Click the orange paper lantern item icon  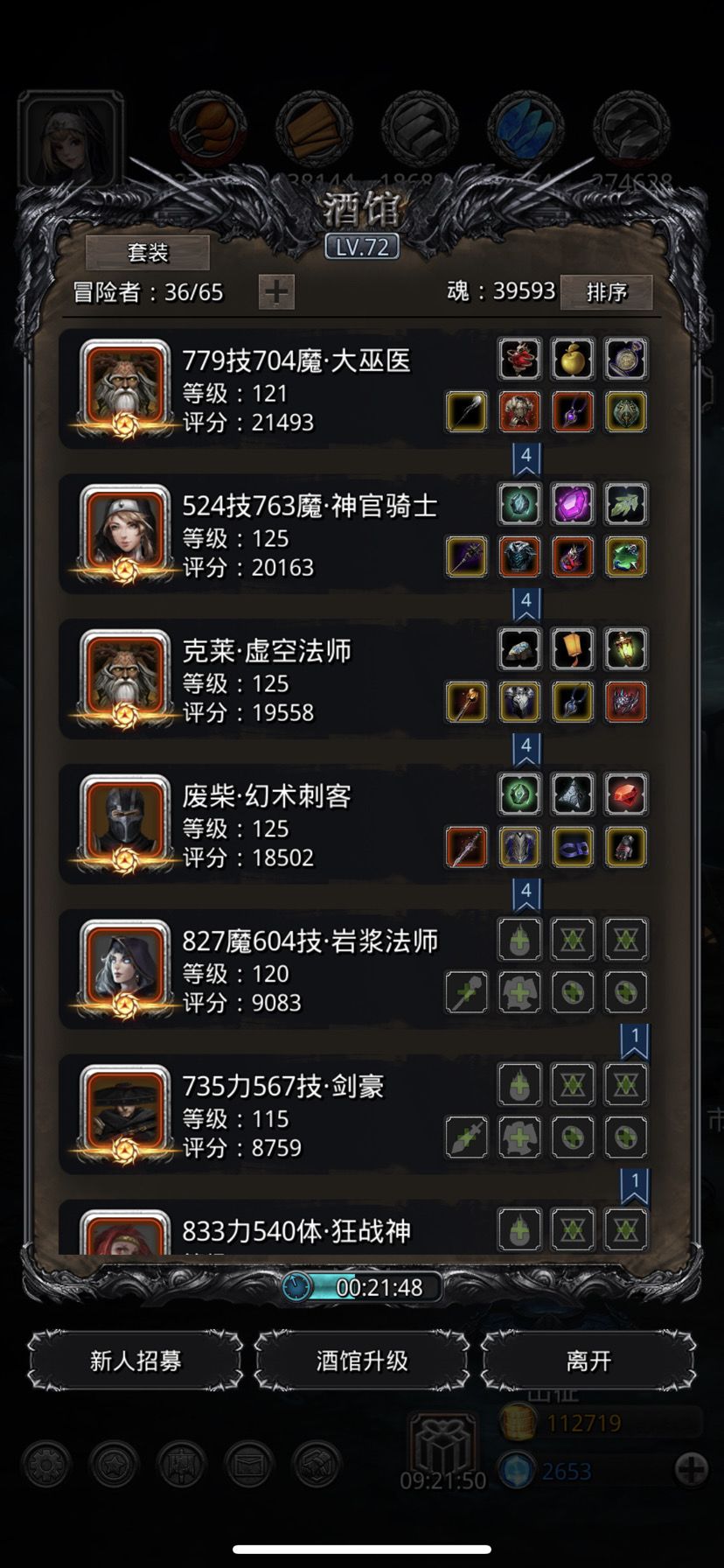click(573, 649)
